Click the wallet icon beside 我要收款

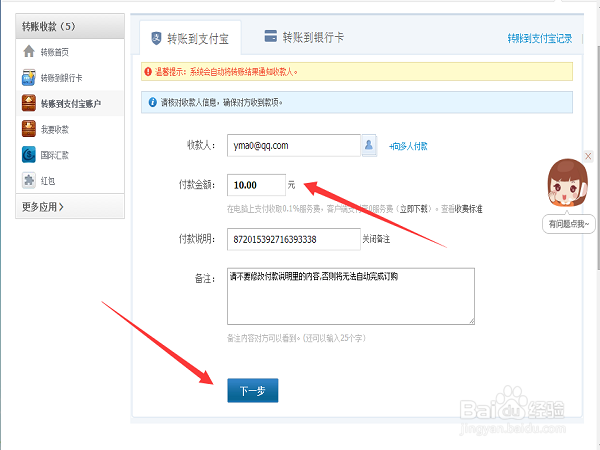29,129
